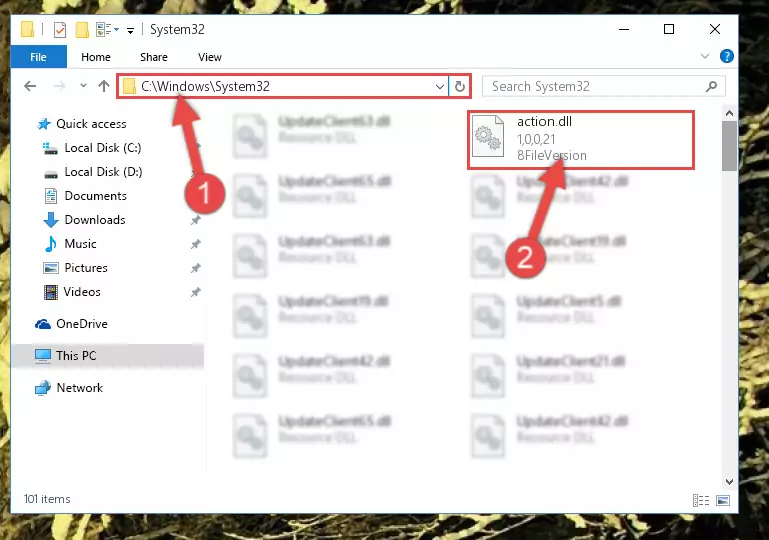Click the Videos film strip icon

pyautogui.click(x=51, y=292)
